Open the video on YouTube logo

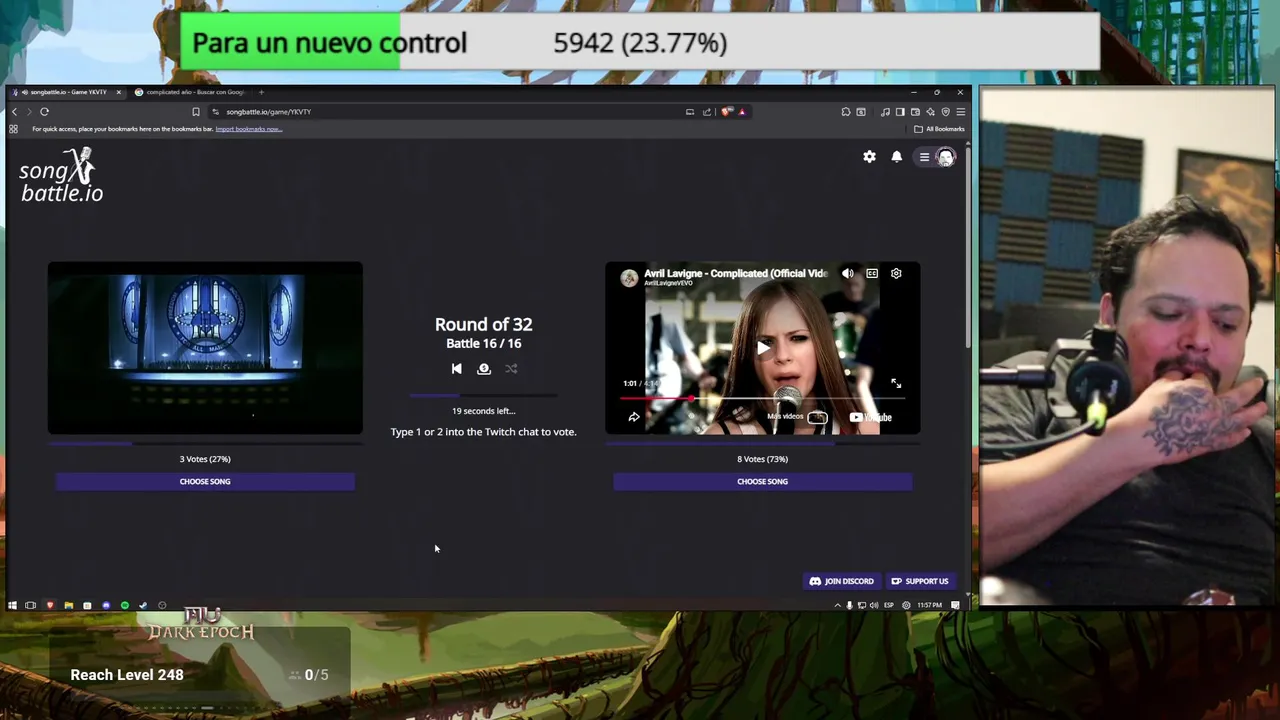pyautogui.click(x=870, y=417)
